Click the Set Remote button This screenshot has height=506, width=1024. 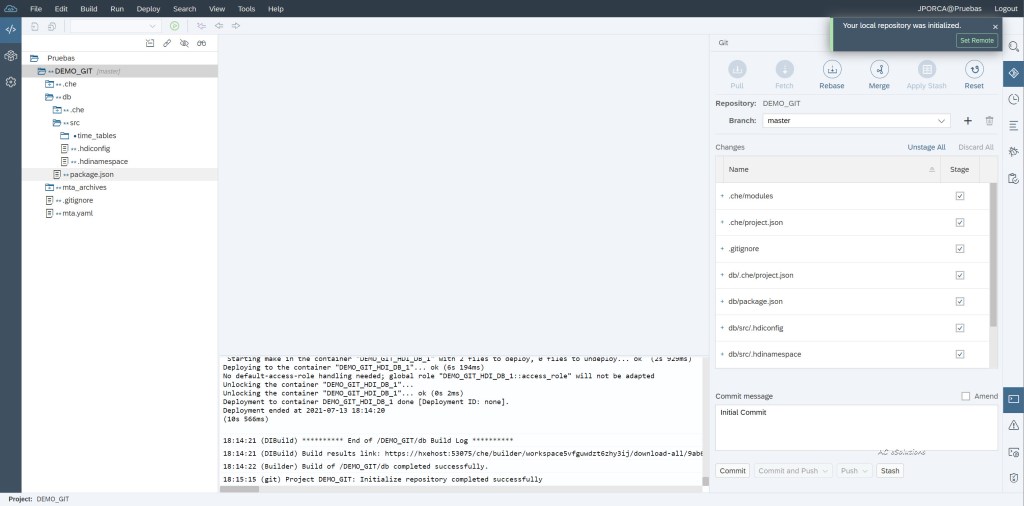pos(976,40)
